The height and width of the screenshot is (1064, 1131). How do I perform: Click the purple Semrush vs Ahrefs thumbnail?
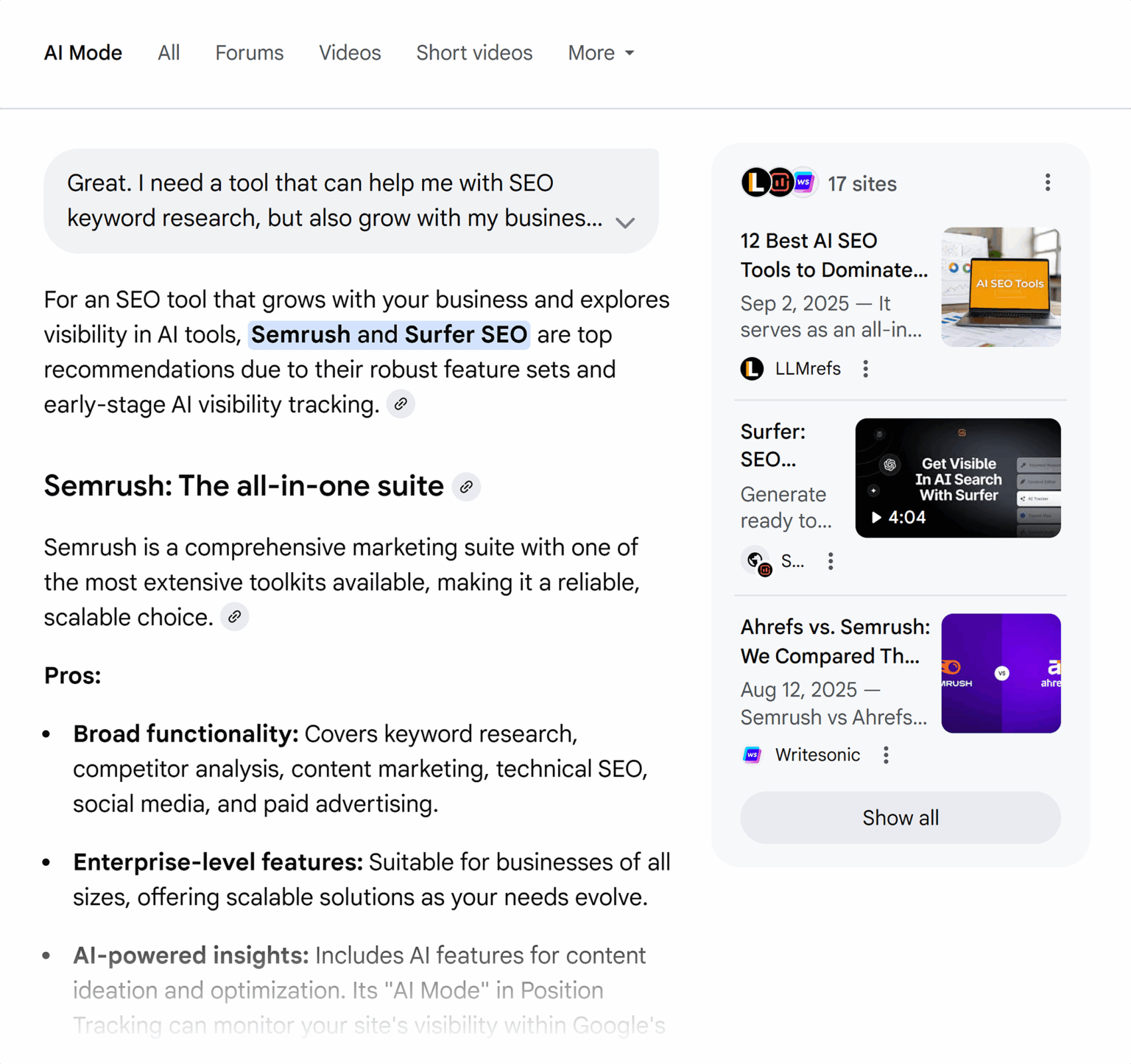point(1001,673)
